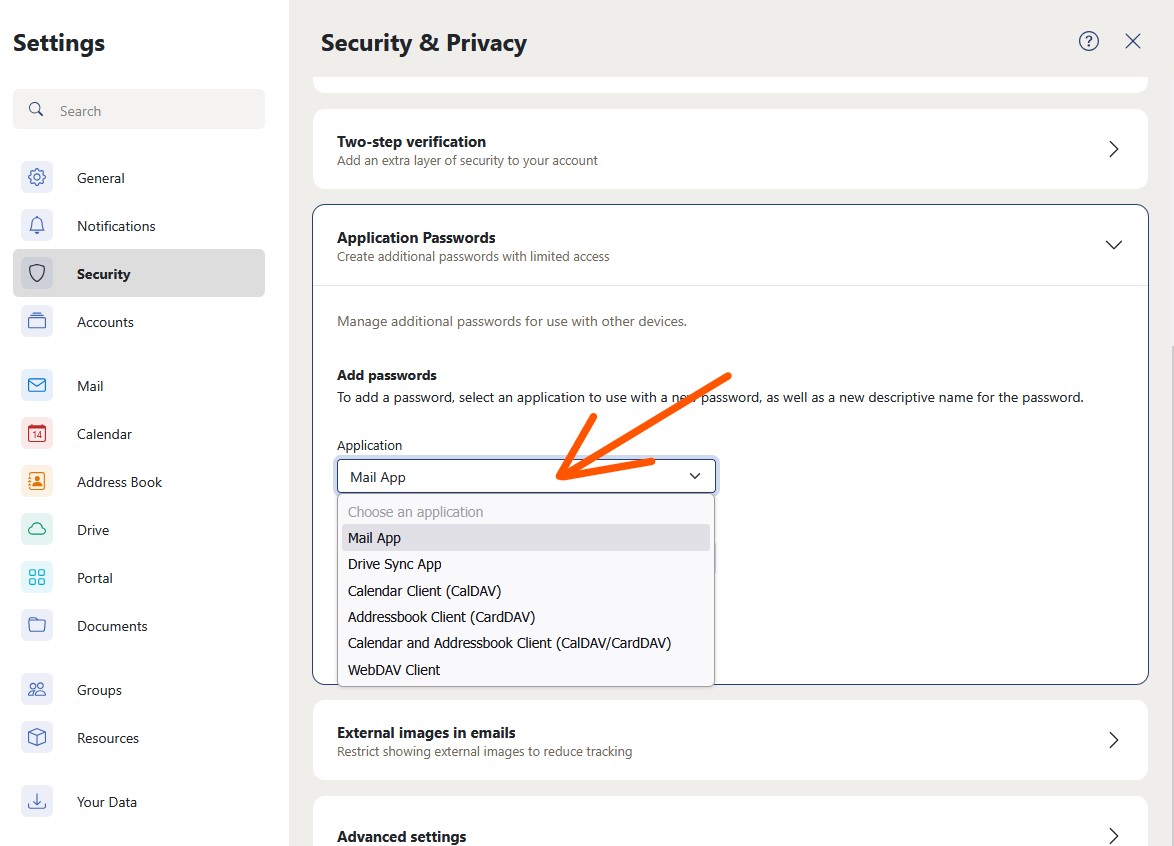Image resolution: width=1174 pixels, height=846 pixels.
Task: Open Address Book via the contact icon
Action: click(36, 481)
